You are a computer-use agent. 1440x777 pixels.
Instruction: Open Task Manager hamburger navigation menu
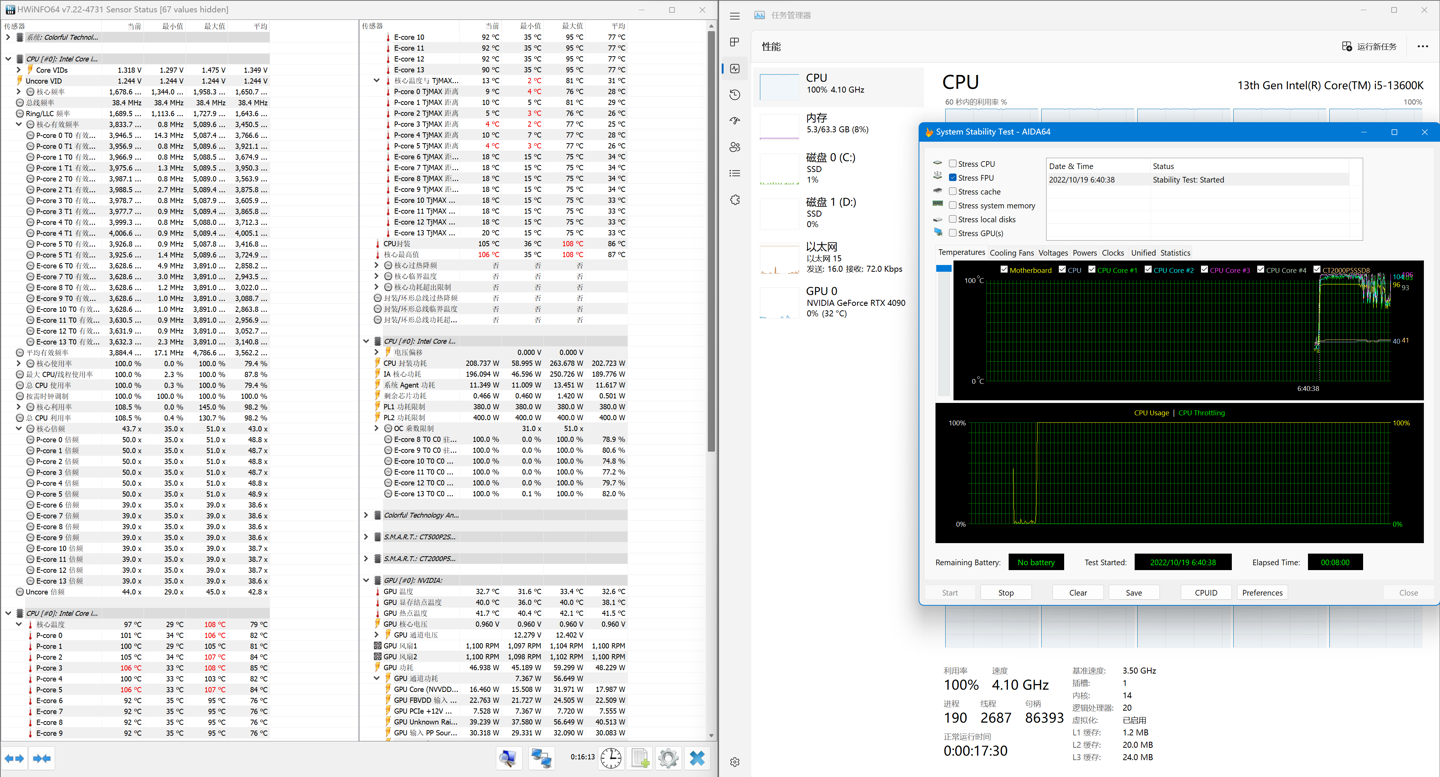coord(735,16)
